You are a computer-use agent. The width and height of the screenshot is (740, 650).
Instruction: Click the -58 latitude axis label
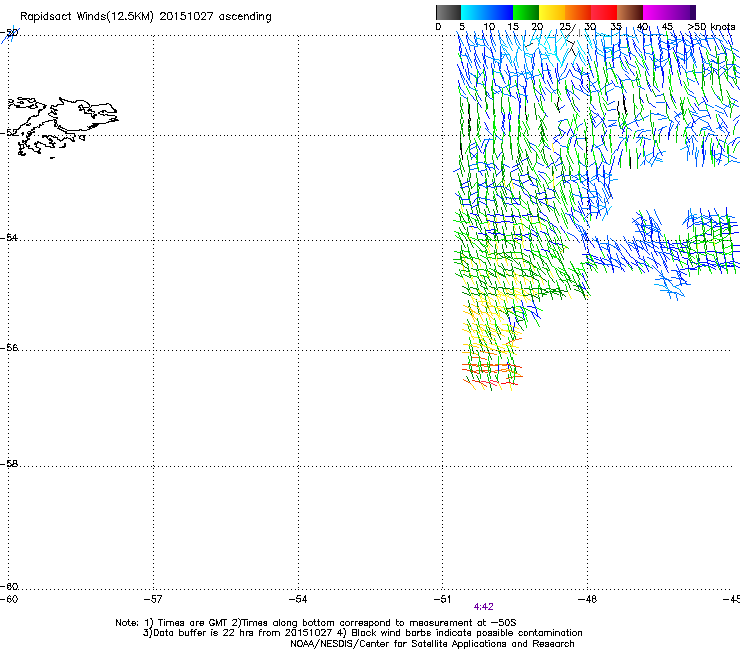[x=9, y=464]
